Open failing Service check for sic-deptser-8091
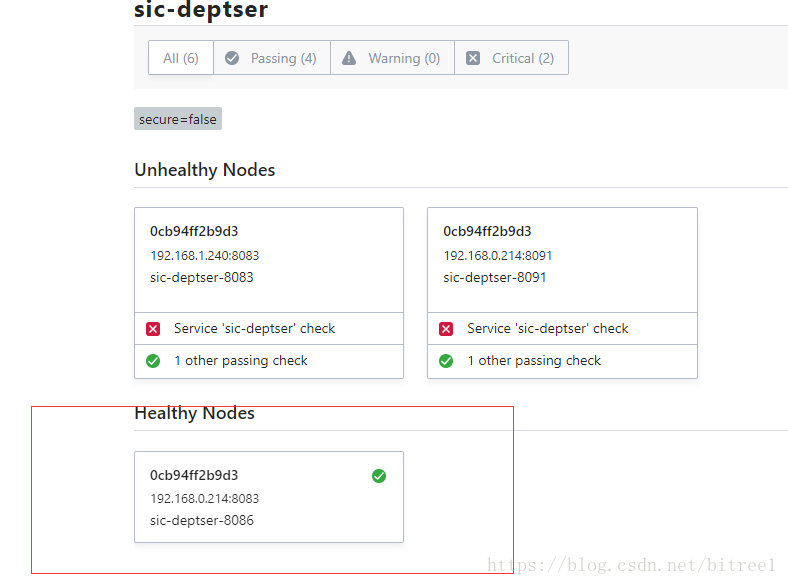Screen dimensions: 788x585 point(562,329)
